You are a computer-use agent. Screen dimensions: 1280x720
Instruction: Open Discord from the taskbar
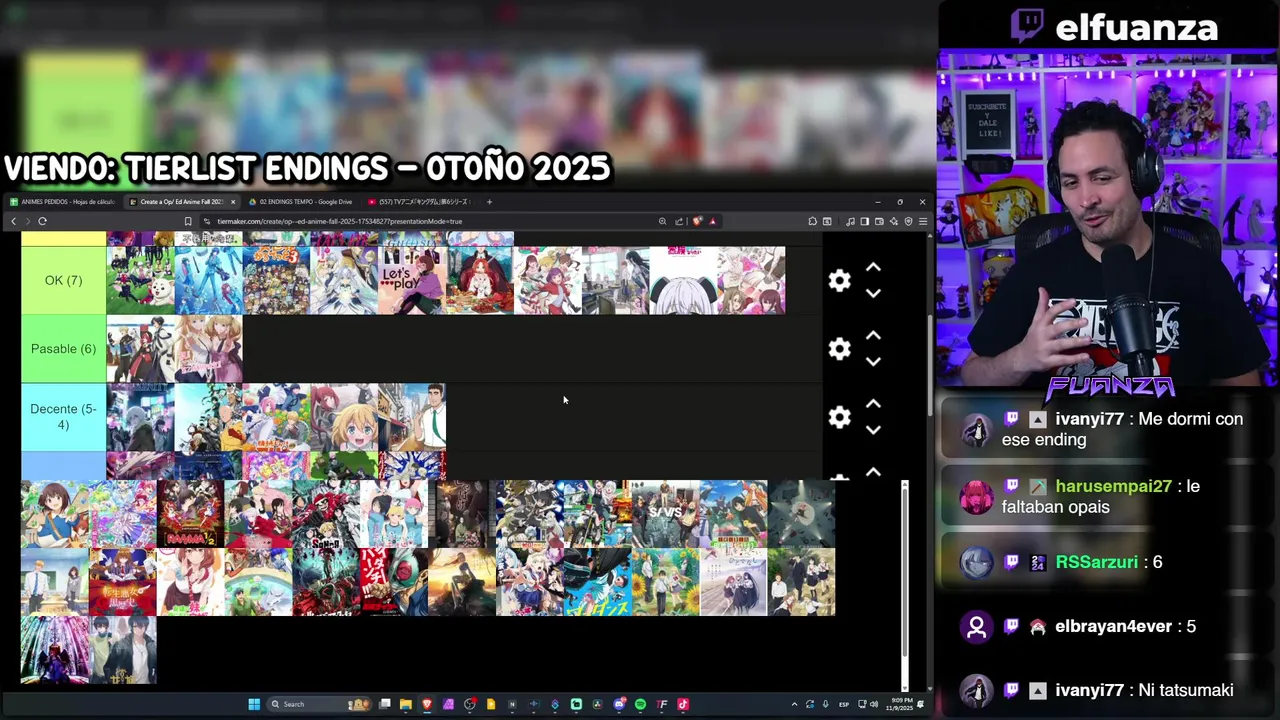pos(619,704)
